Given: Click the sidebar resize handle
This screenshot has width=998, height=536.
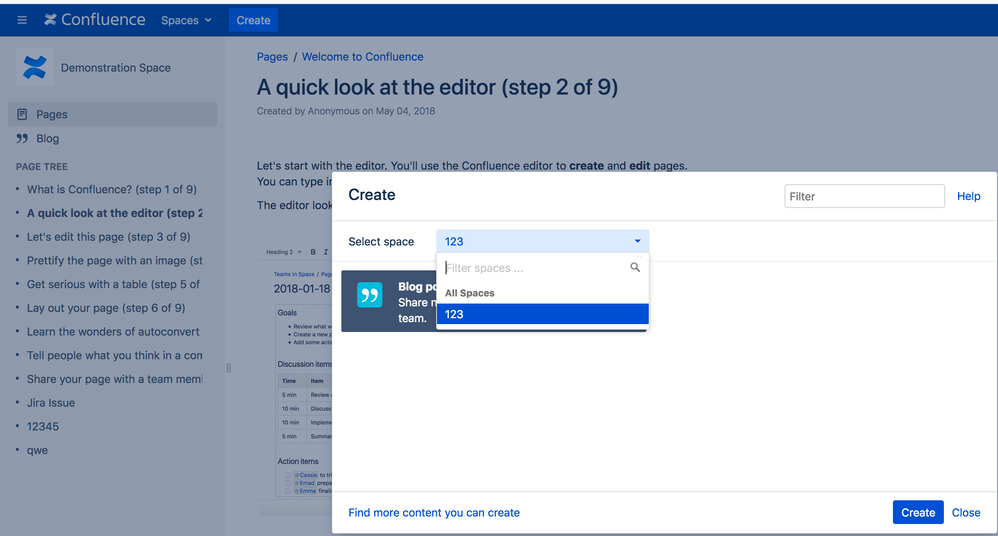Looking at the screenshot, I should tap(228, 367).
